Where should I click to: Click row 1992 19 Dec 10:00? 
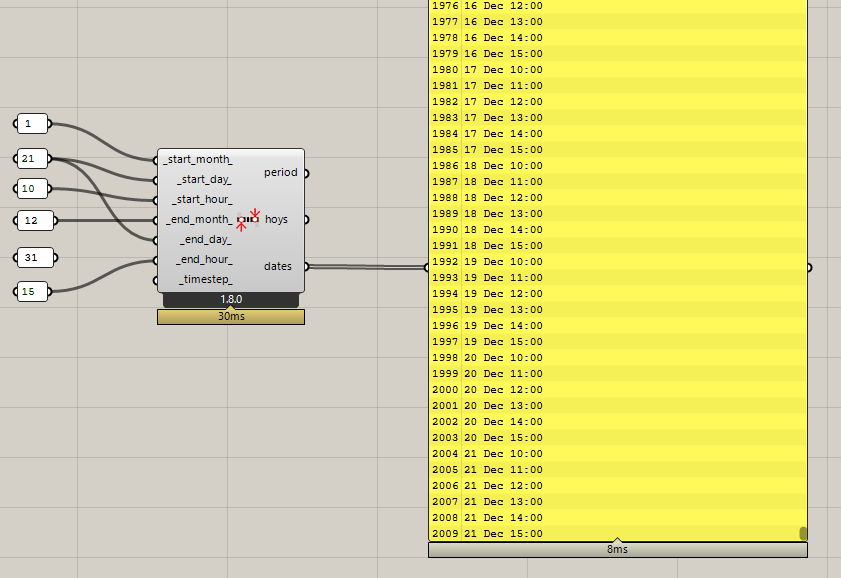tap(618, 262)
